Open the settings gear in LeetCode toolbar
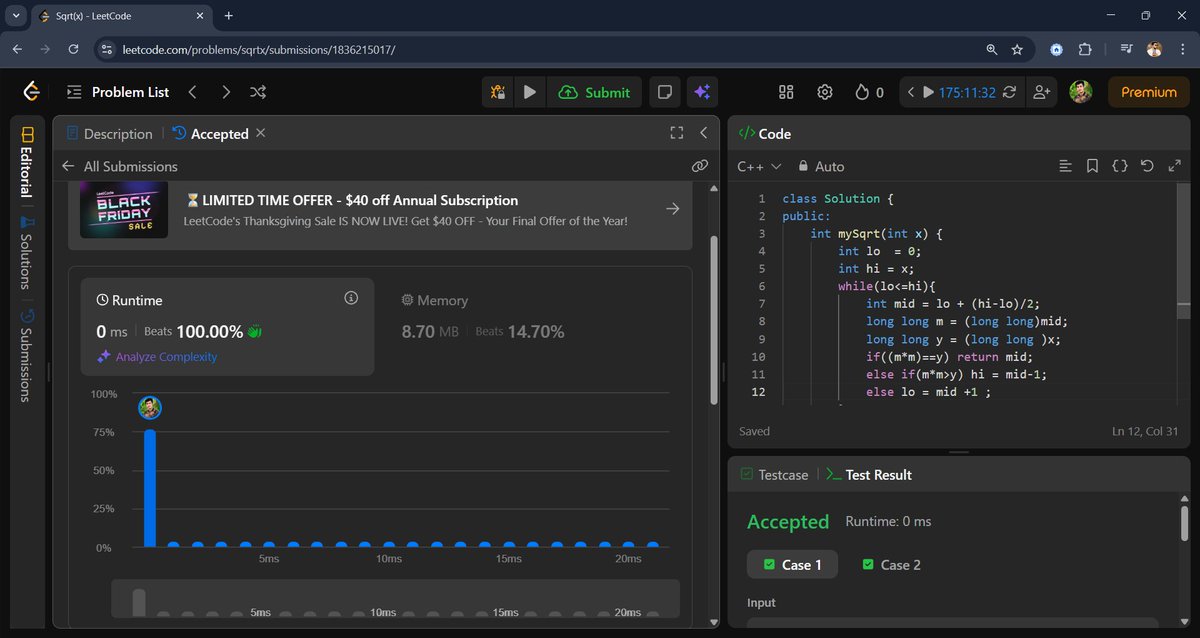 (x=825, y=92)
